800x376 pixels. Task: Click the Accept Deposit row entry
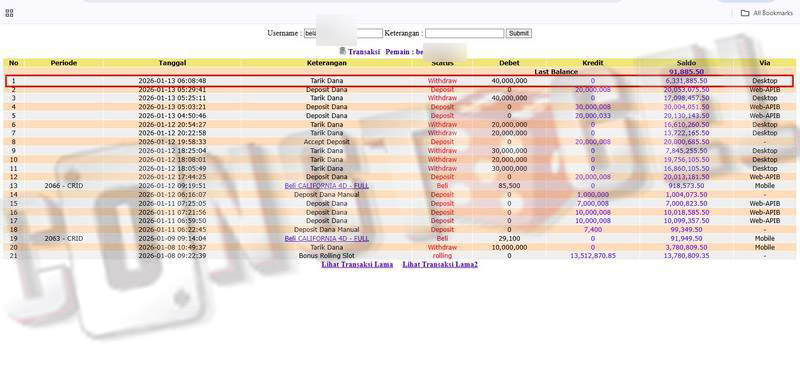click(327, 142)
